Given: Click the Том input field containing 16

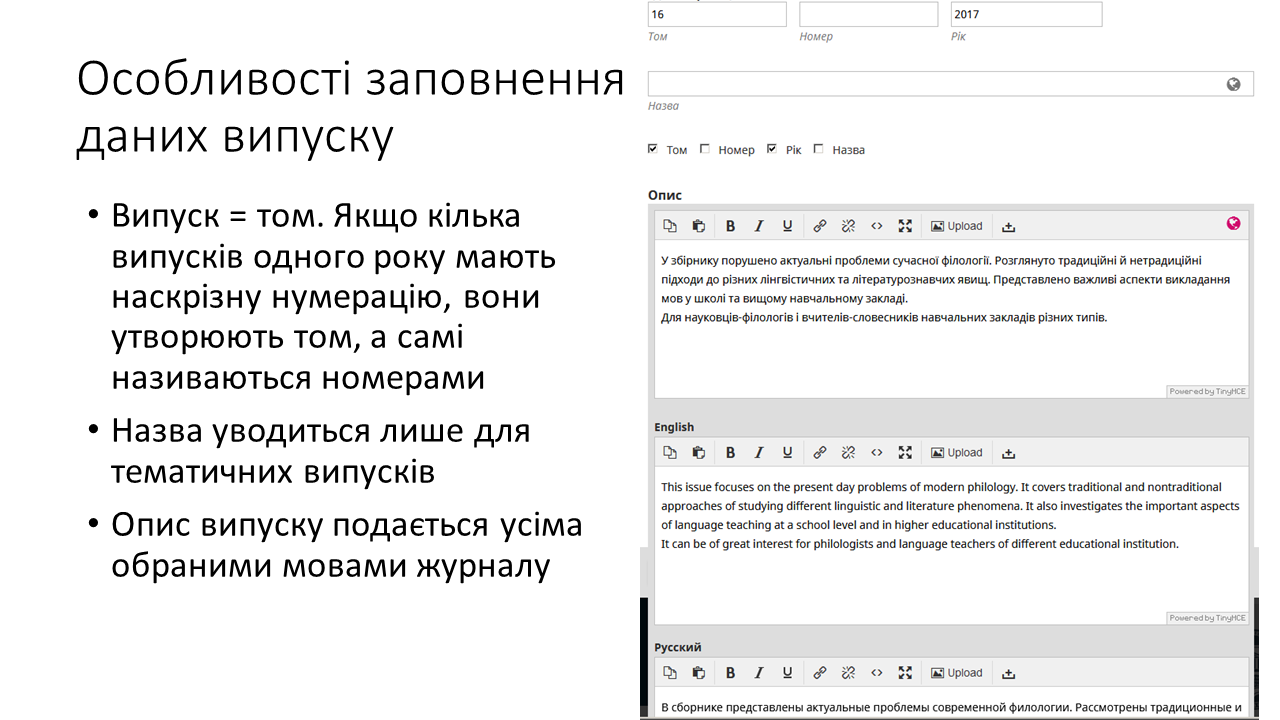Looking at the screenshot, I should click(x=716, y=14).
